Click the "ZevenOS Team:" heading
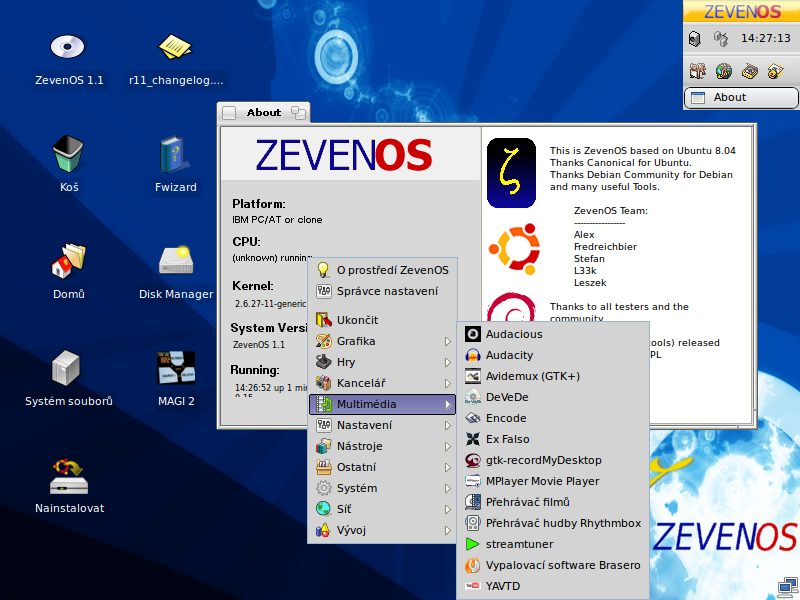This screenshot has width=800, height=600. [611, 211]
